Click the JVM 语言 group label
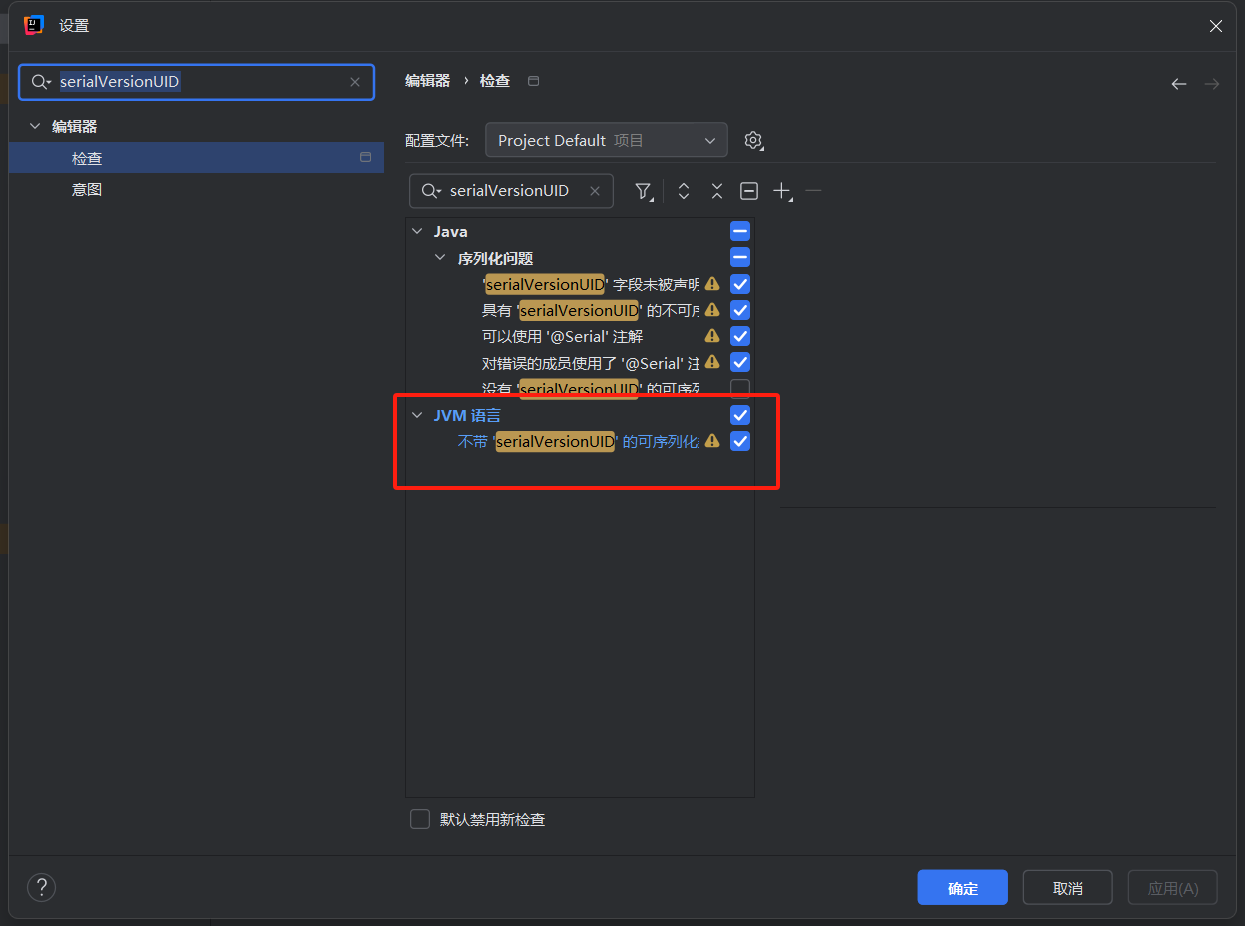 (467, 415)
